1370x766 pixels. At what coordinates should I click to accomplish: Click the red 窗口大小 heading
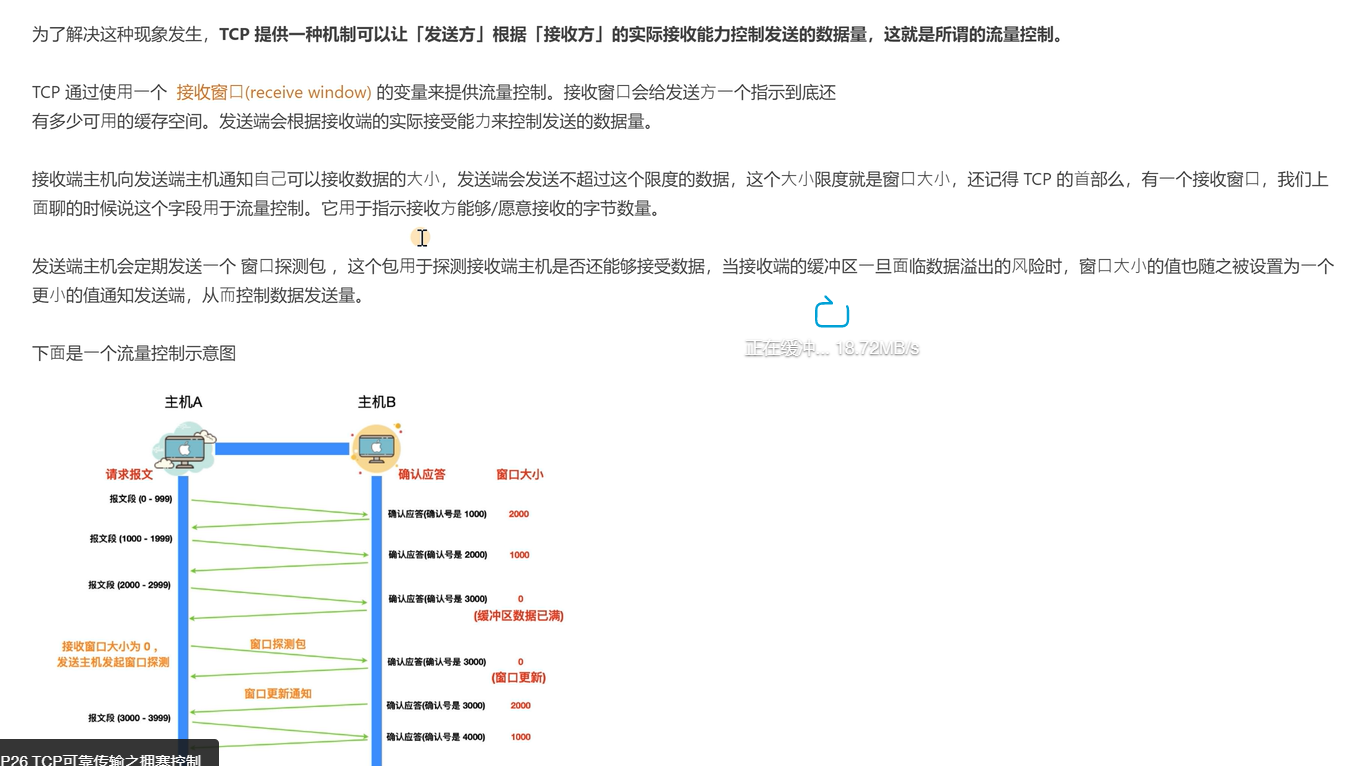(520, 474)
